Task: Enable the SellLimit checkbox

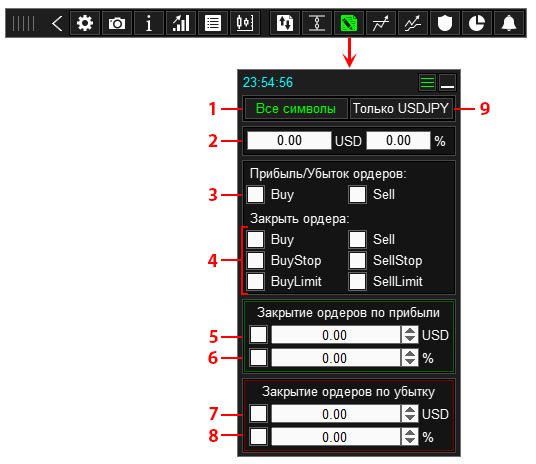Action: coord(358,281)
